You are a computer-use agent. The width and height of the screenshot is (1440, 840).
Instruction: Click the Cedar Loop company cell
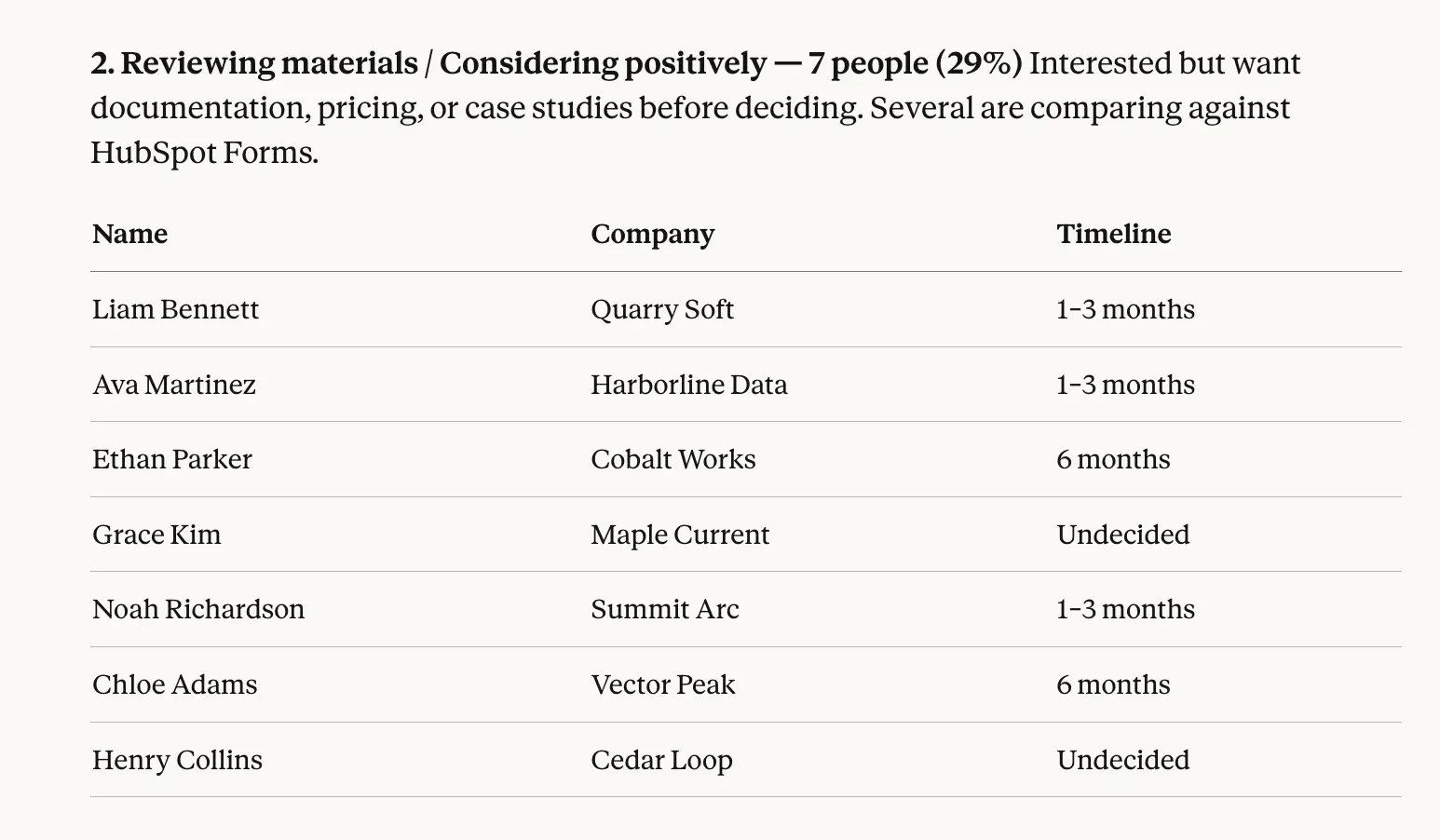pyautogui.click(x=661, y=760)
